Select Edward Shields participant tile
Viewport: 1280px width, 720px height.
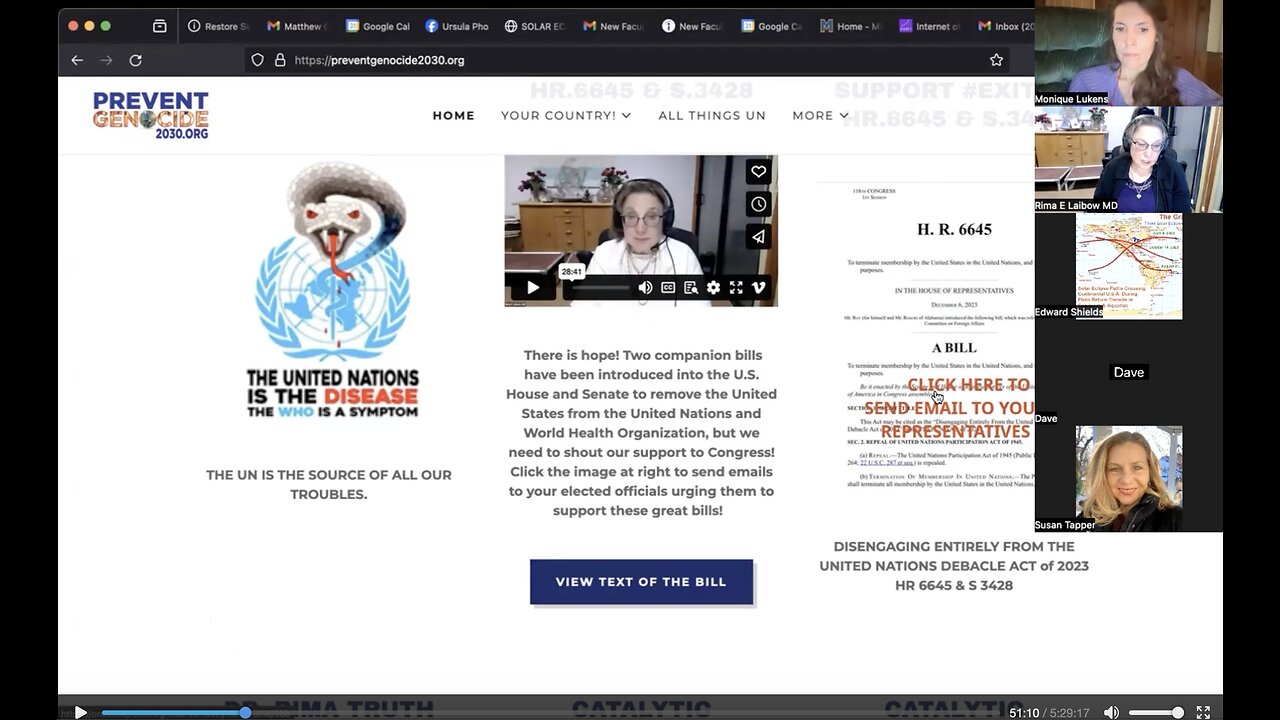[1129, 266]
